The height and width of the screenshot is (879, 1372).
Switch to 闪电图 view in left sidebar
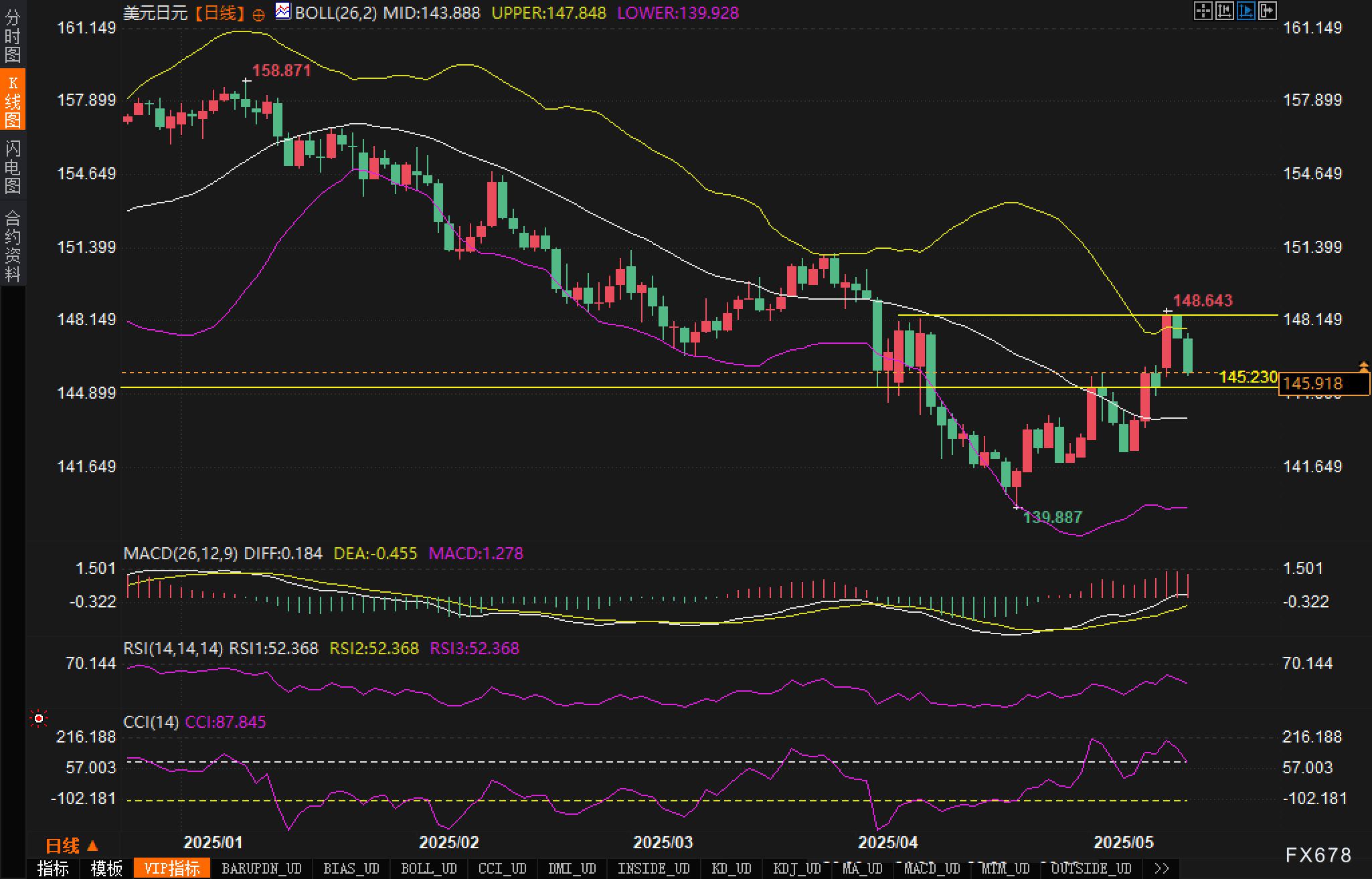pyautogui.click(x=13, y=167)
